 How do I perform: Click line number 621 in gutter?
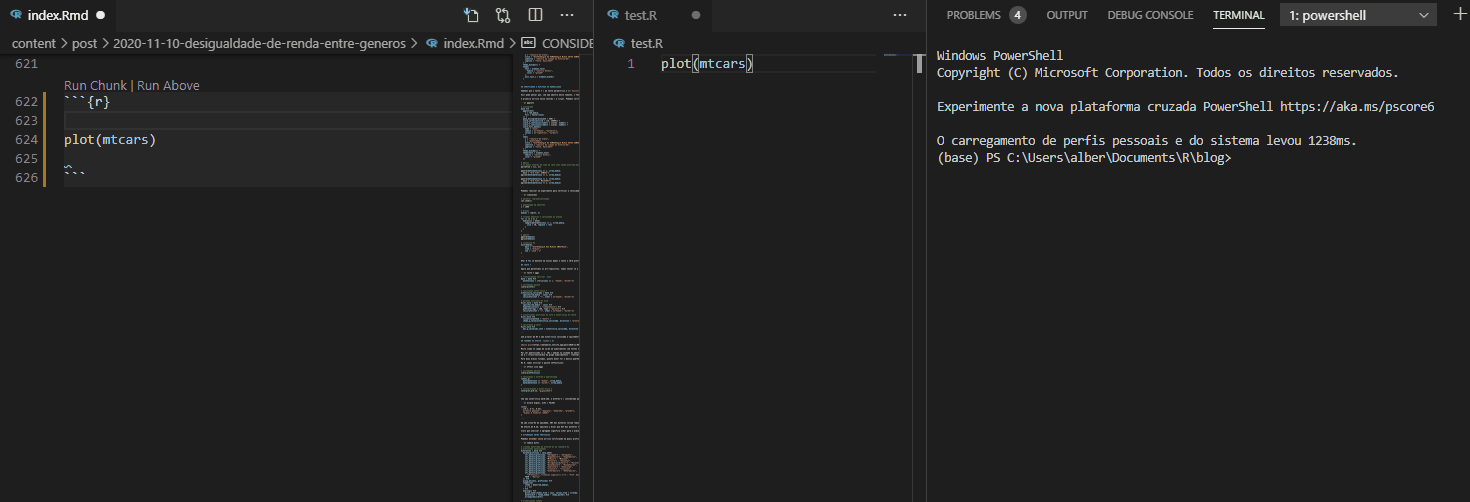coord(26,64)
